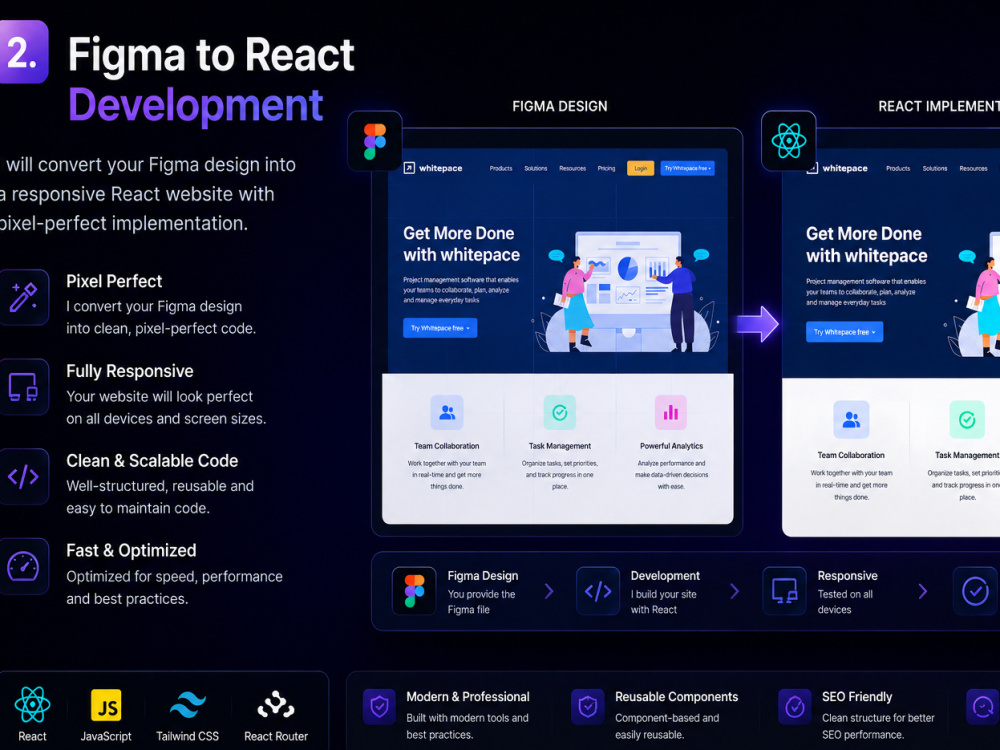Click the SEO Friendly heading

click(857, 697)
